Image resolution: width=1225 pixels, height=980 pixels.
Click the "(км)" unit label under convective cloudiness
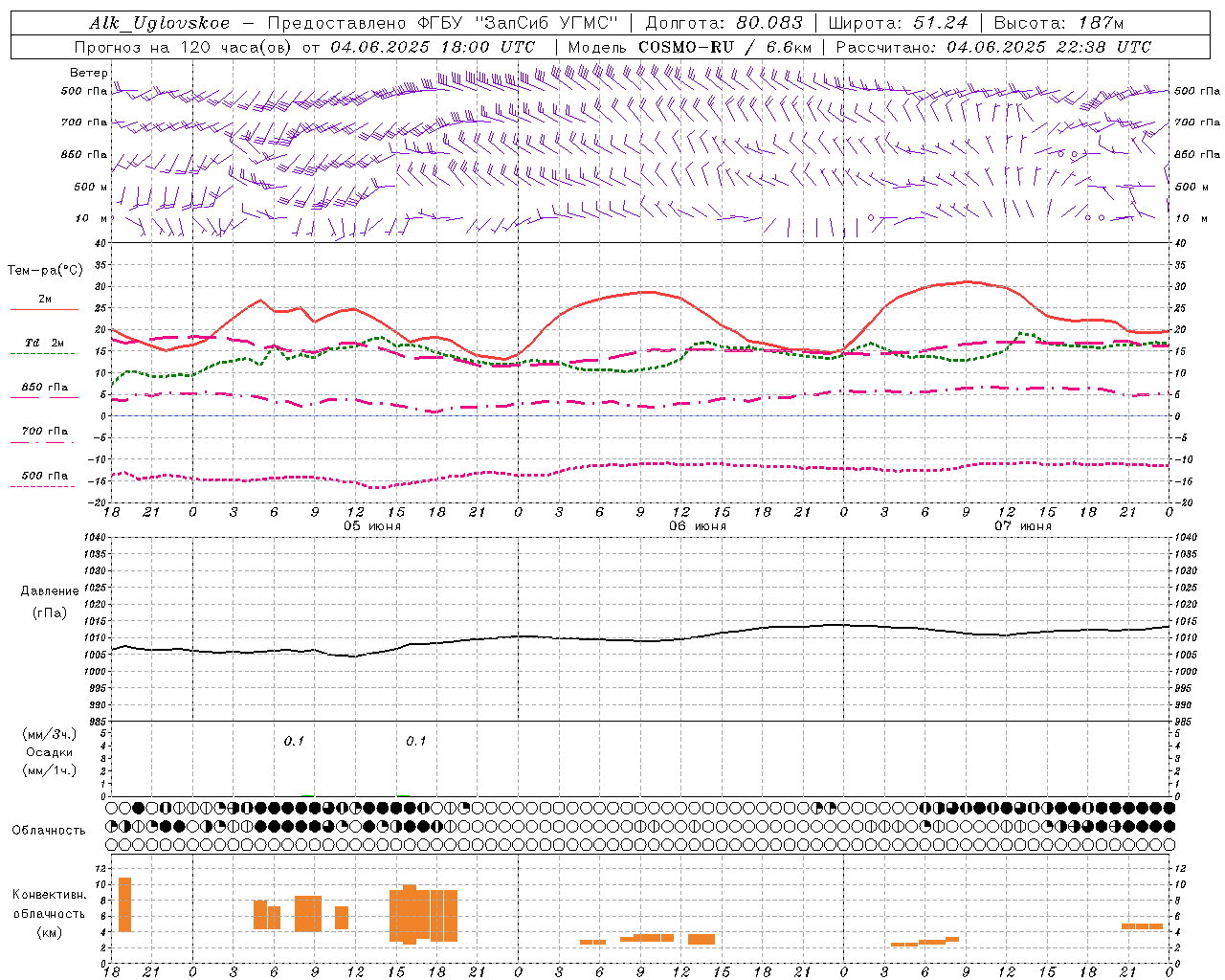click(49, 932)
